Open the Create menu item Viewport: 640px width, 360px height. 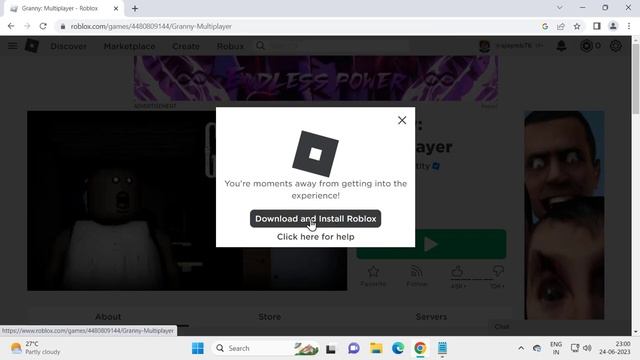(186, 46)
